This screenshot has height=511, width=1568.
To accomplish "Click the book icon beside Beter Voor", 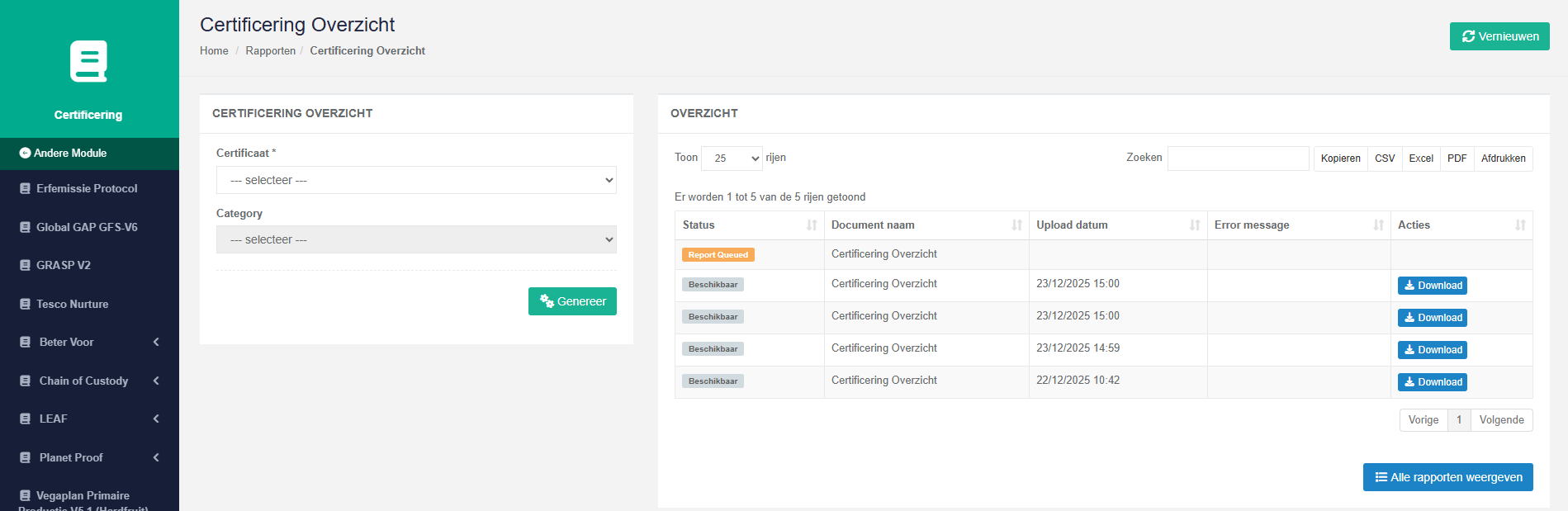I will [x=25, y=342].
